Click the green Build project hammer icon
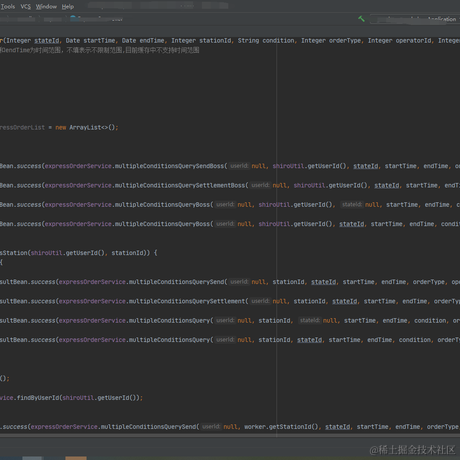 361,19
